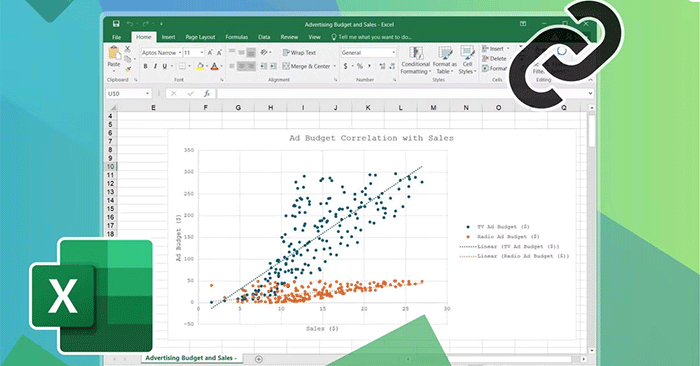
Task: Switch to the Formulas tab
Action: point(237,37)
